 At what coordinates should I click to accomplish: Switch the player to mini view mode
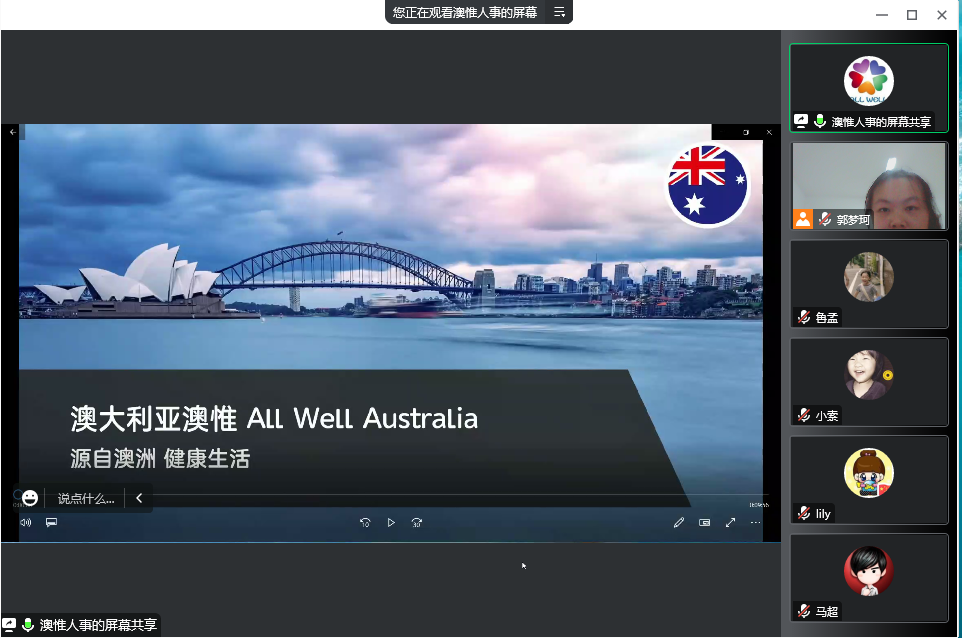click(705, 522)
